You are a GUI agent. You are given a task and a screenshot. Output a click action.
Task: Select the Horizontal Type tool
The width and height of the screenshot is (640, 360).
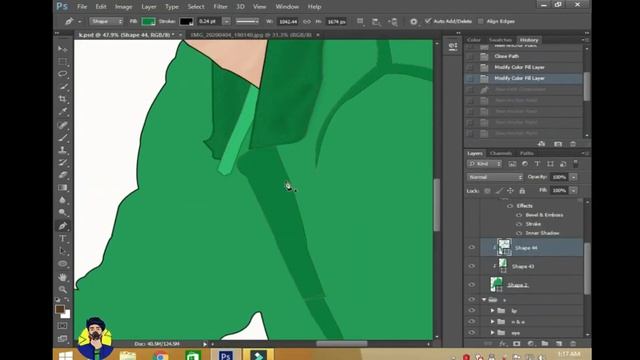coord(62,238)
